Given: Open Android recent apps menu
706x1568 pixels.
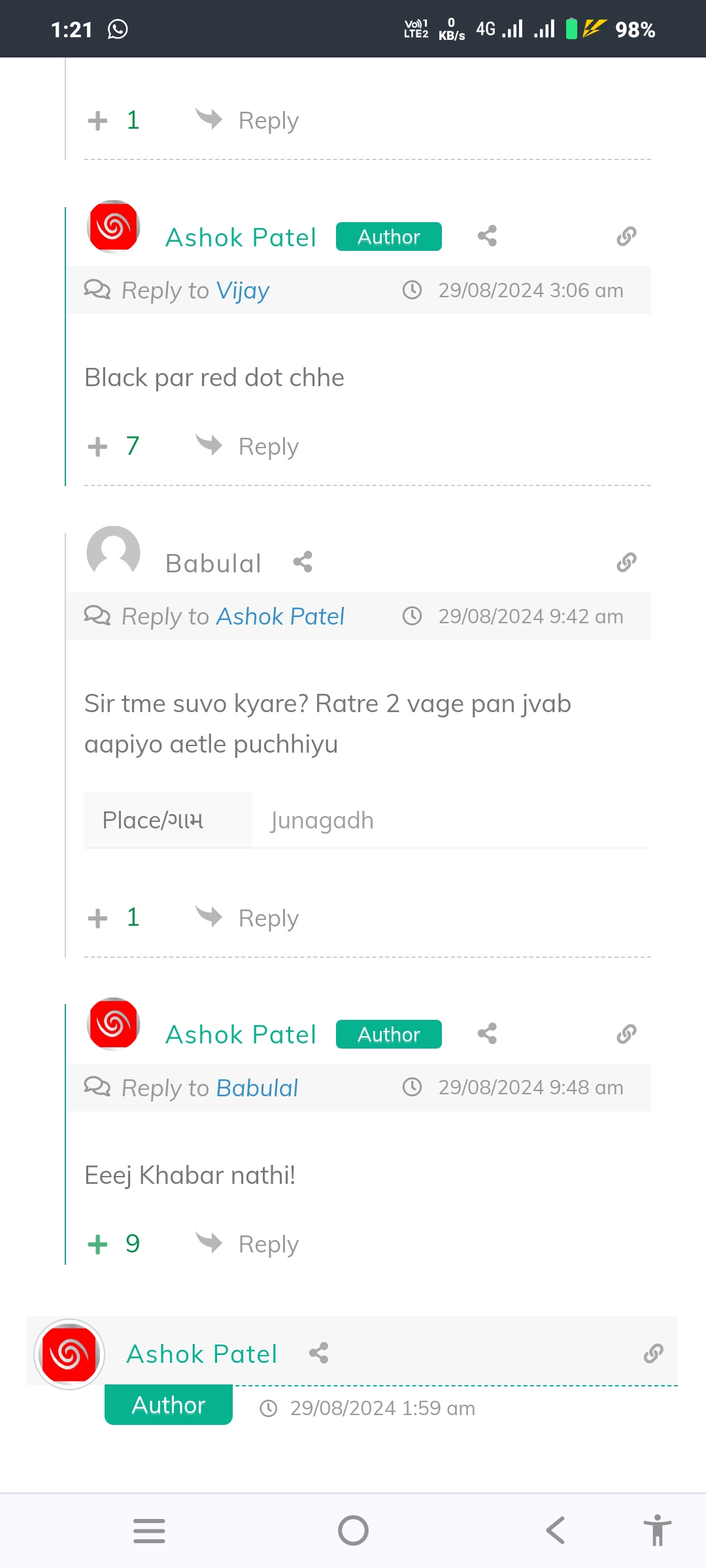Looking at the screenshot, I should [149, 1531].
